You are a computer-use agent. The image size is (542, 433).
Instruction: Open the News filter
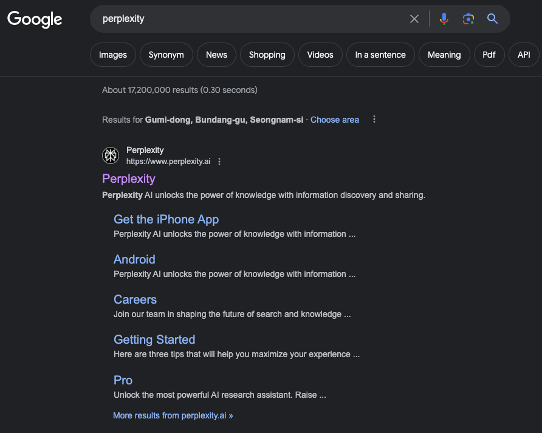pos(216,55)
